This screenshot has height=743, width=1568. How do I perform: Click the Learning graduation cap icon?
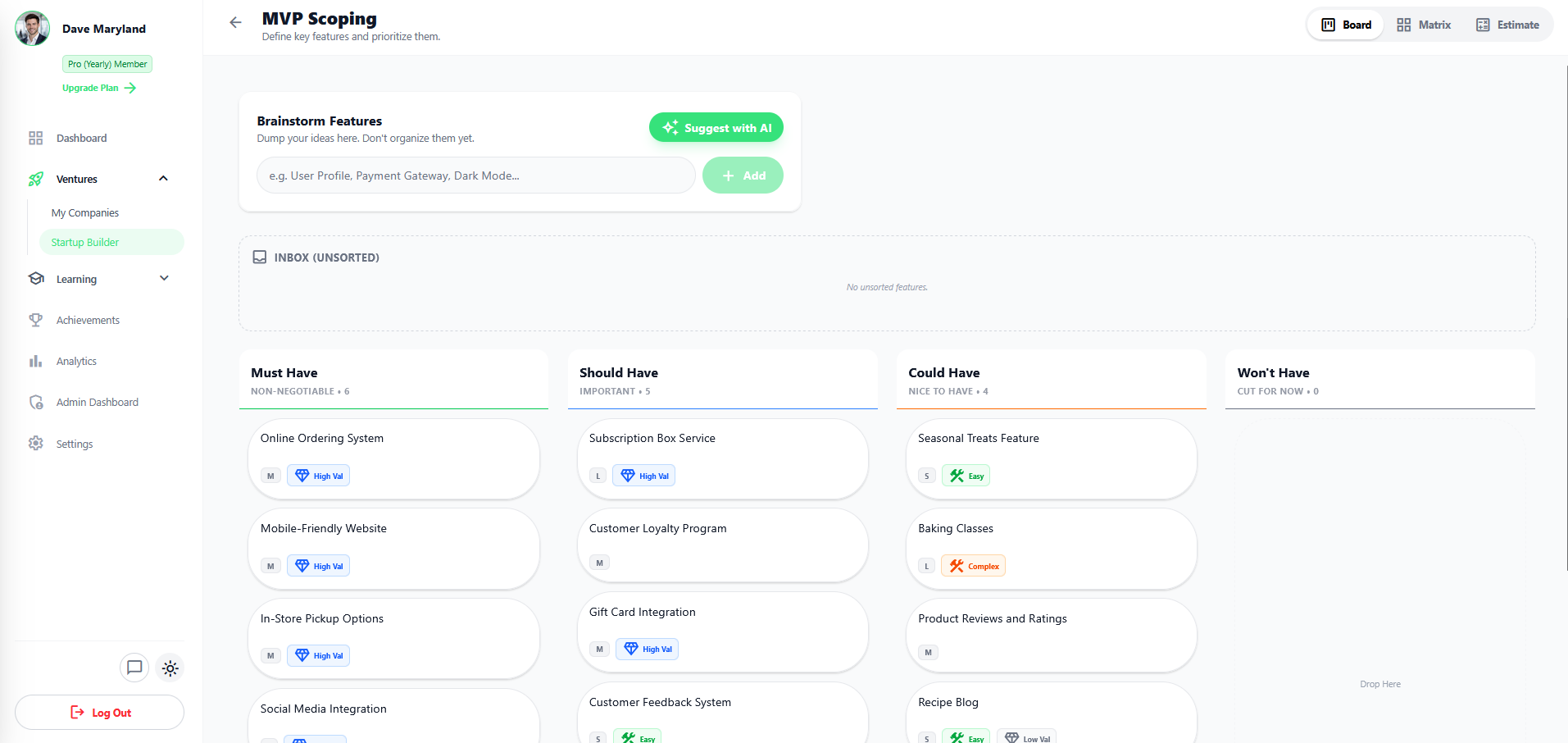coord(36,279)
